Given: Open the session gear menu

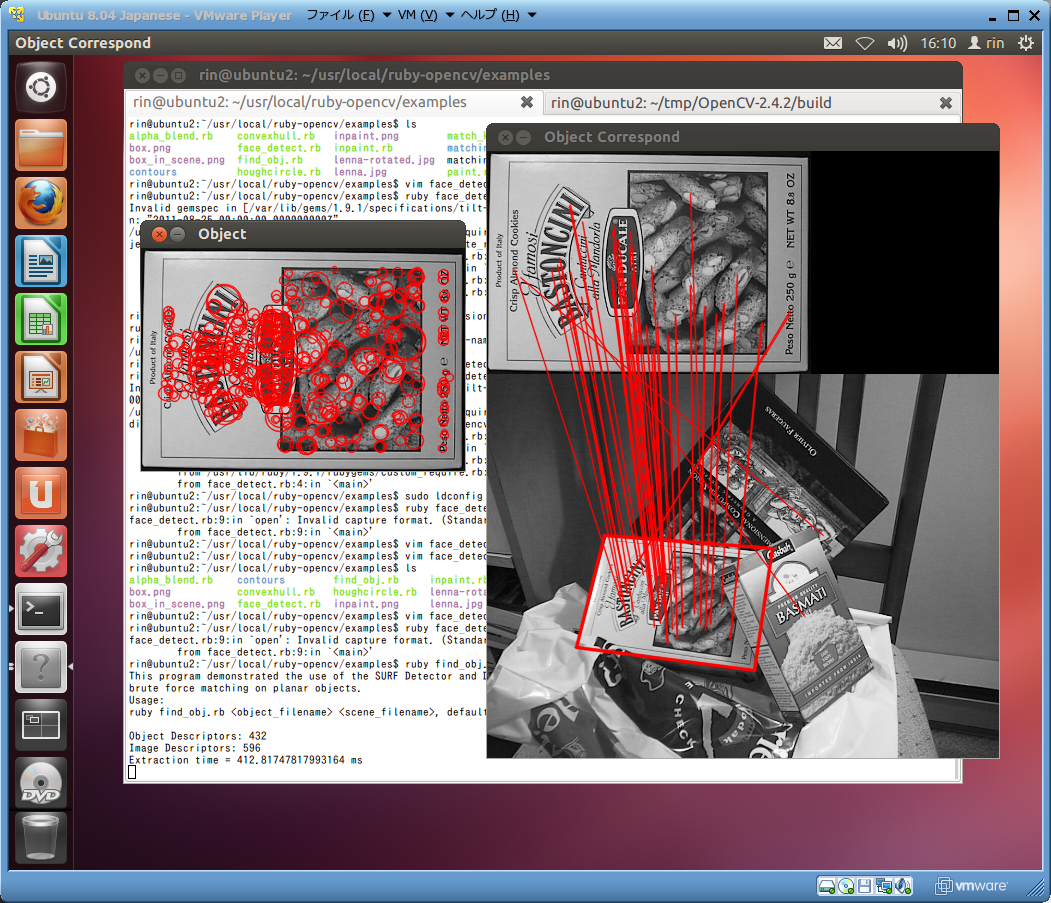Looking at the screenshot, I should (x=1026, y=44).
